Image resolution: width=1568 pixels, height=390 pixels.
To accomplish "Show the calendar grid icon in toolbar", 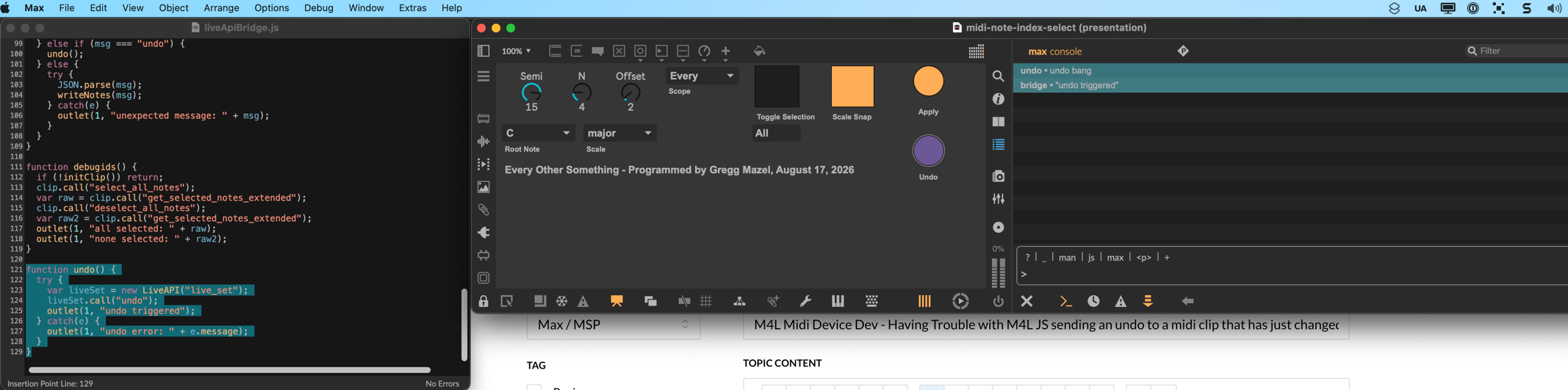I will click(977, 51).
